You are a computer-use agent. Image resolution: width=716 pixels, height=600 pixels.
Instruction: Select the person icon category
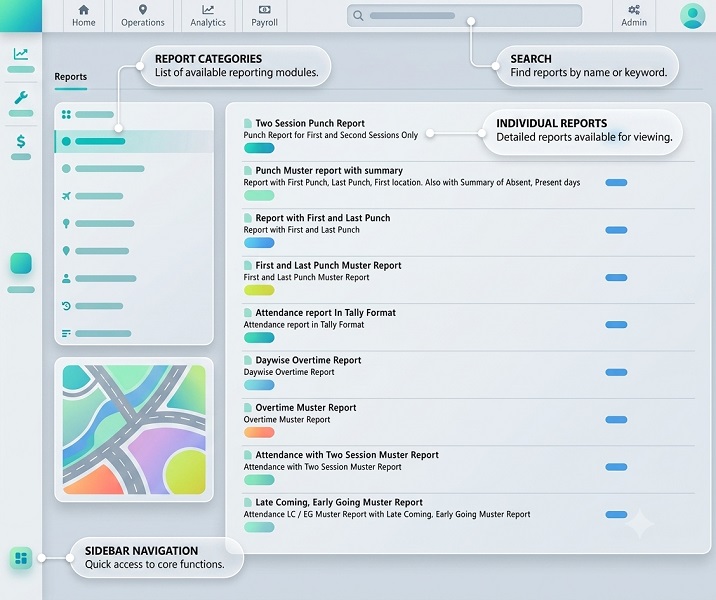point(66,278)
